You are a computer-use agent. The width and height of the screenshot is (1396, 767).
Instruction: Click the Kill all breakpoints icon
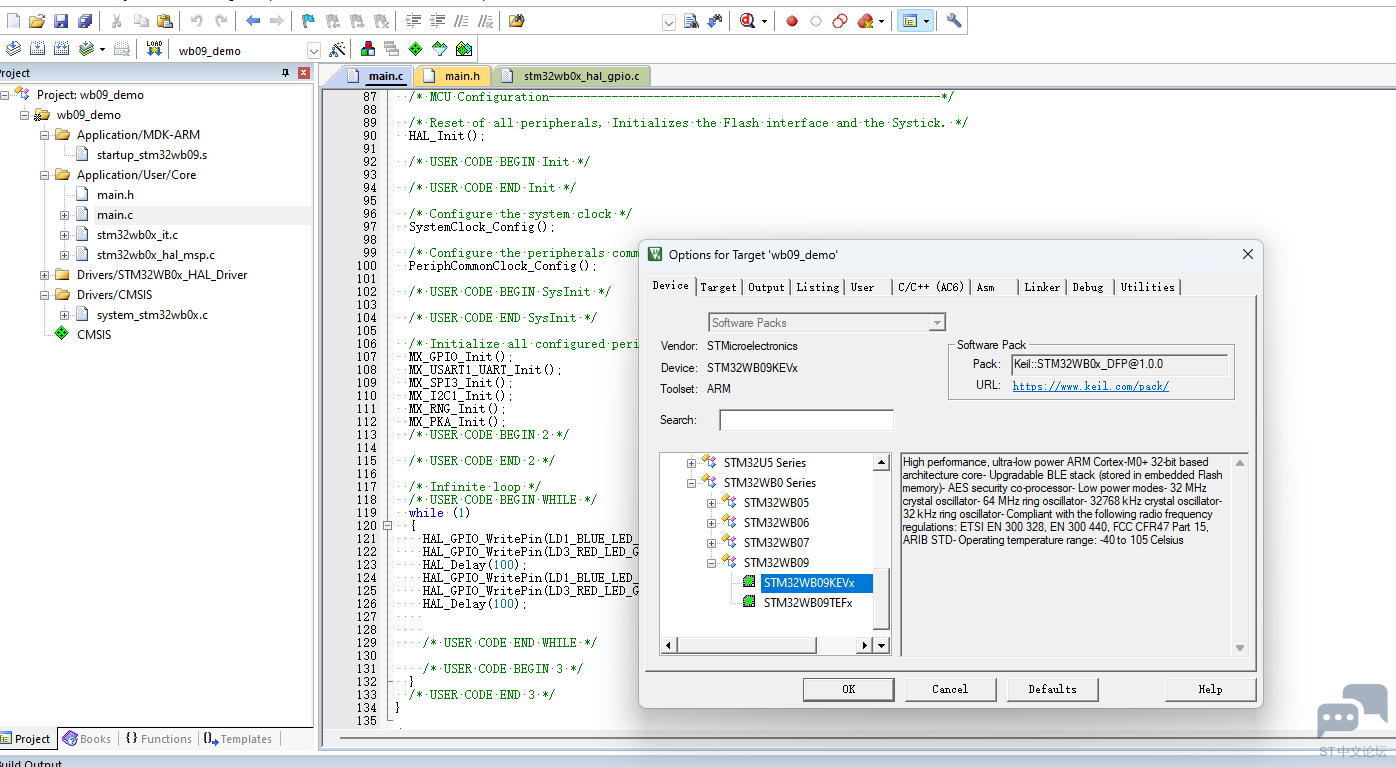[866, 21]
